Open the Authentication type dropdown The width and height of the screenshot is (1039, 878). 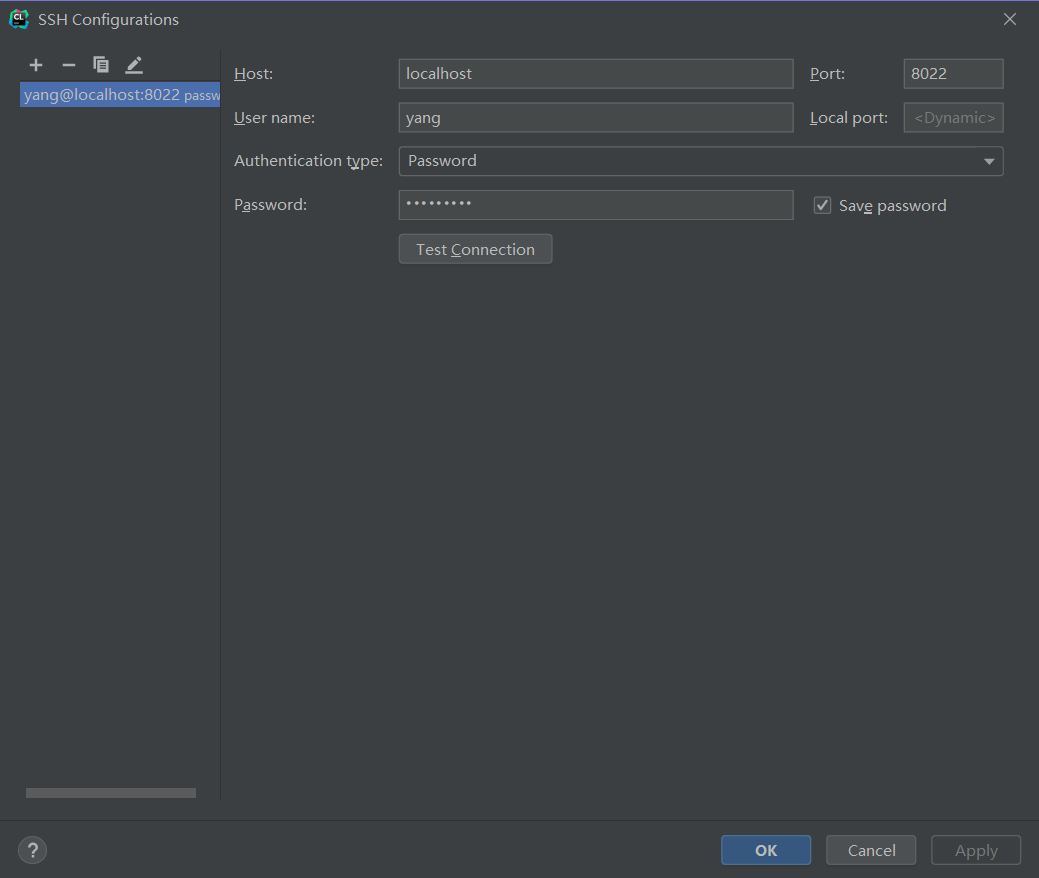(700, 161)
